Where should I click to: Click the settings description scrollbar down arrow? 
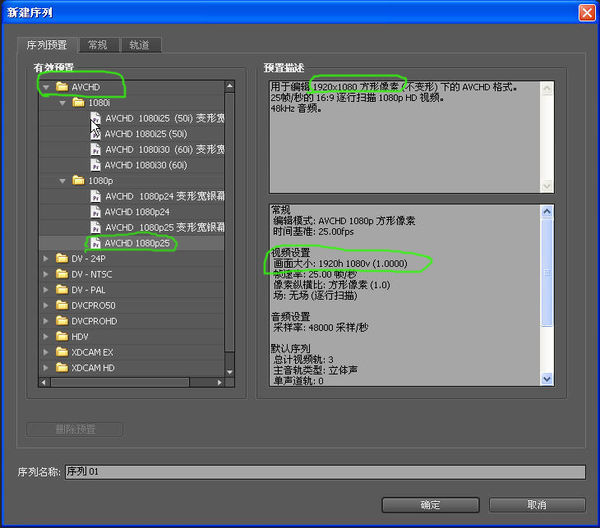[x=546, y=379]
